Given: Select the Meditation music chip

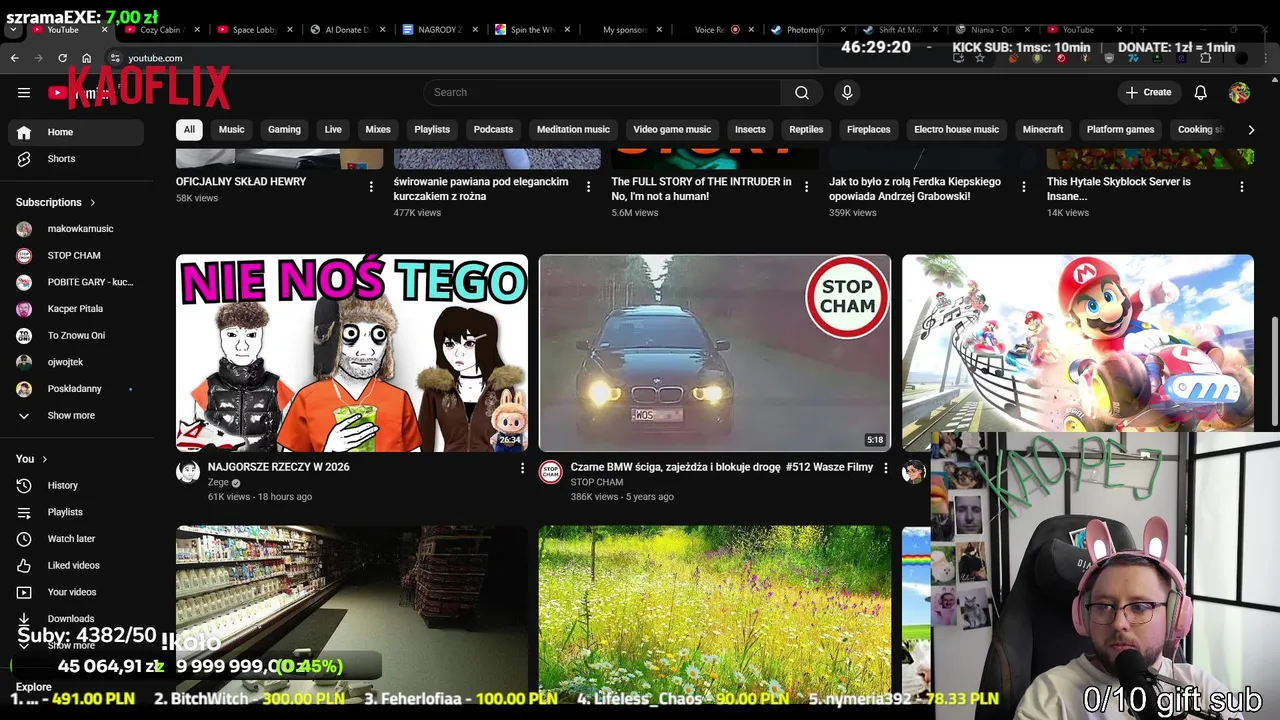Looking at the screenshot, I should (x=573, y=129).
